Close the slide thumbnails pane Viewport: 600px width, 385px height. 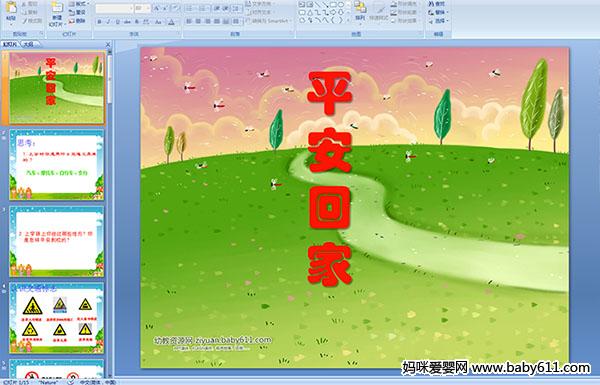(108, 44)
